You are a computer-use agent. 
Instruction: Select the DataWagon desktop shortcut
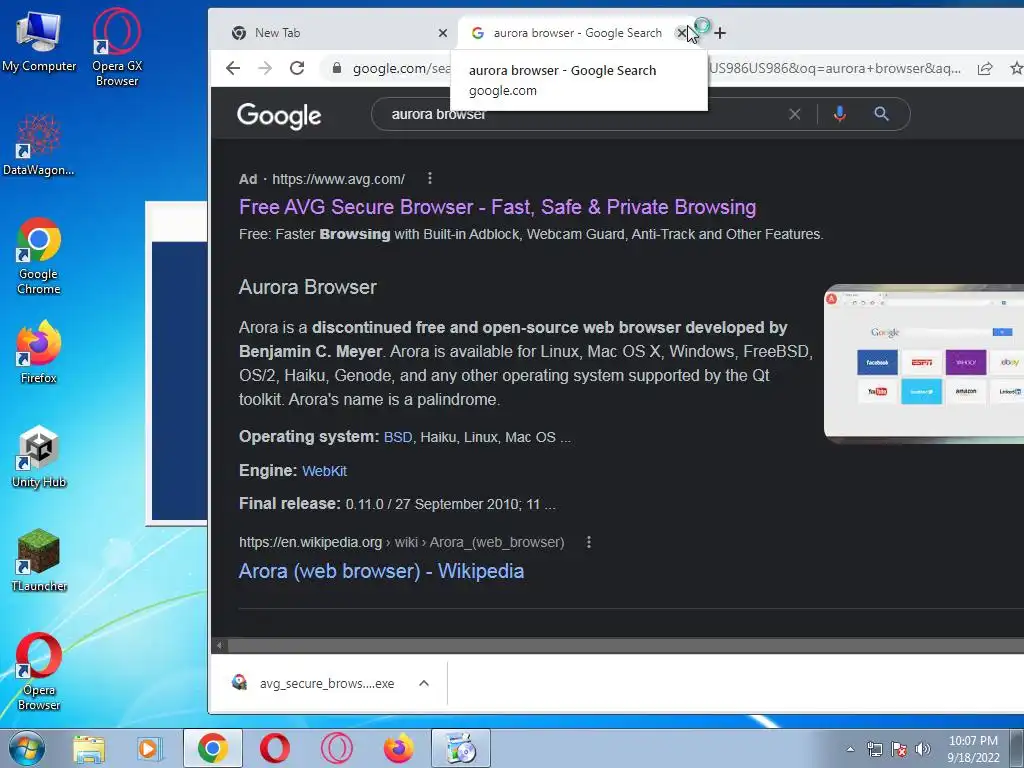click(x=39, y=145)
